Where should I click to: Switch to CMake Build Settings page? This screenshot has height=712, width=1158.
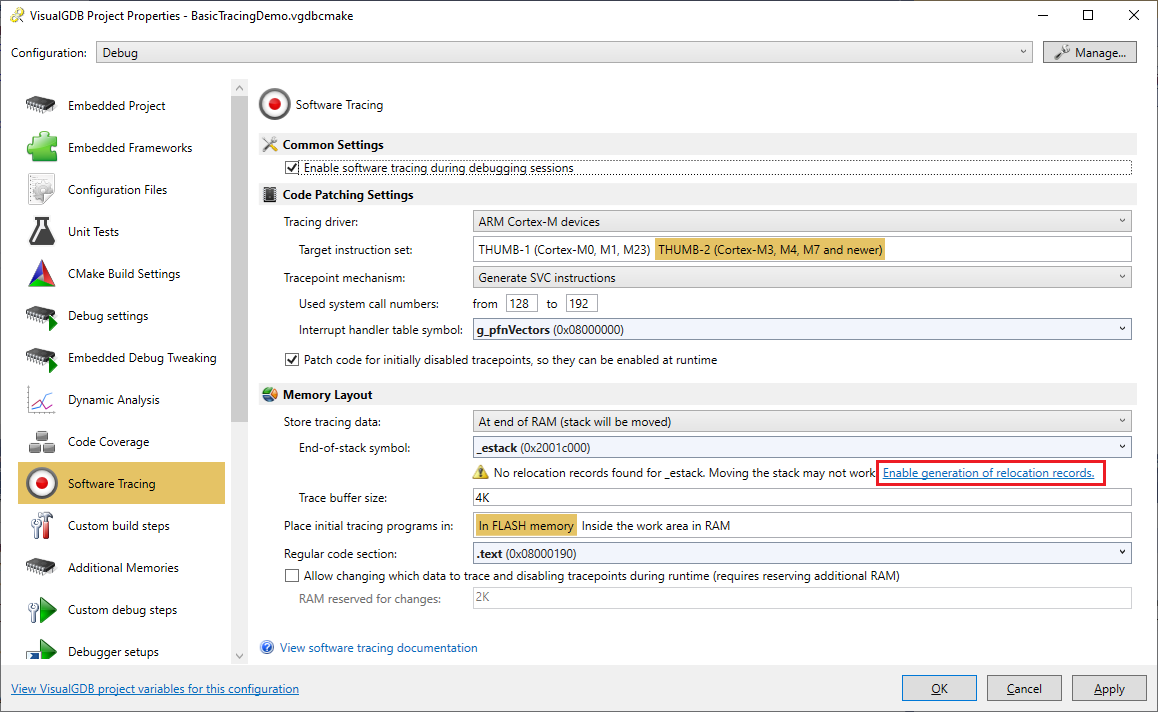click(121, 274)
